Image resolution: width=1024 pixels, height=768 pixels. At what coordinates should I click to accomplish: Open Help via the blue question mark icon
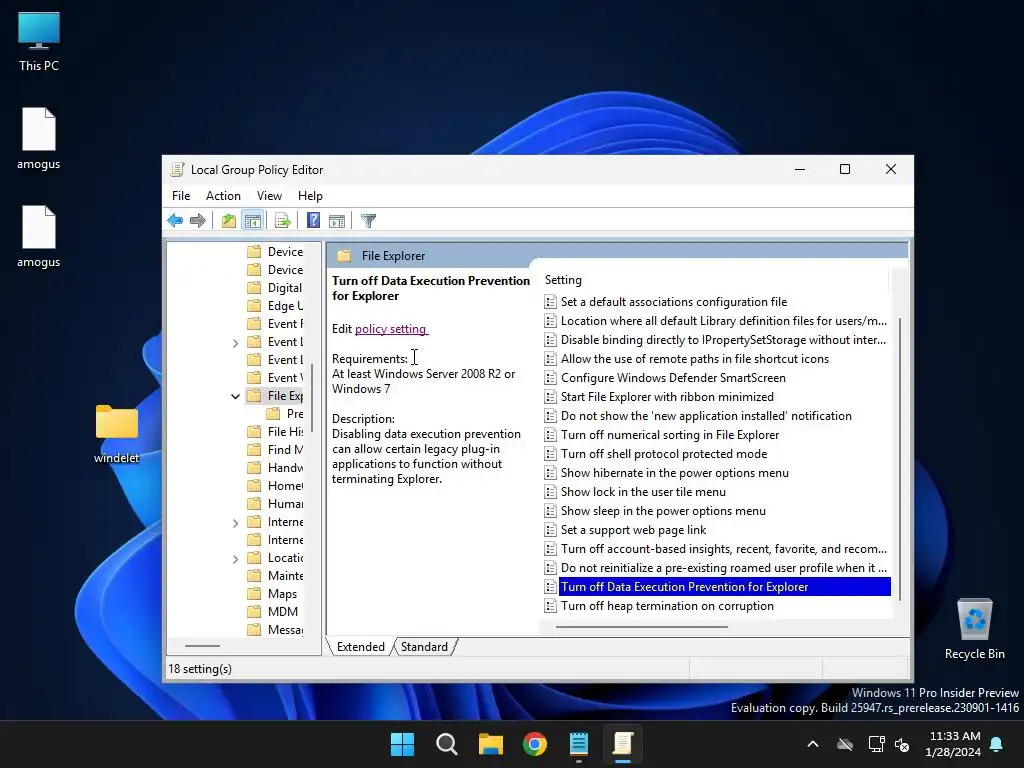pos(313,221)
